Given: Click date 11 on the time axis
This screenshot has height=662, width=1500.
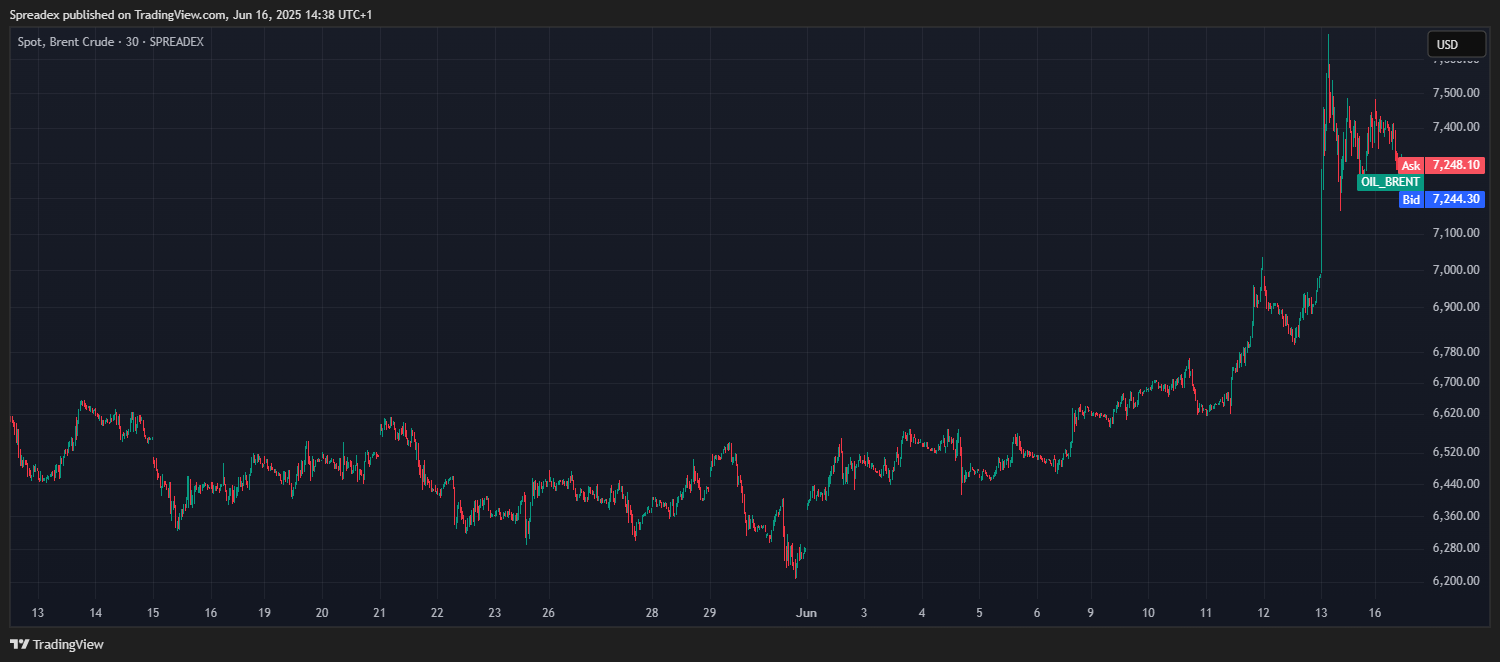Looking at the screenshot, I should pos(1206,613).
